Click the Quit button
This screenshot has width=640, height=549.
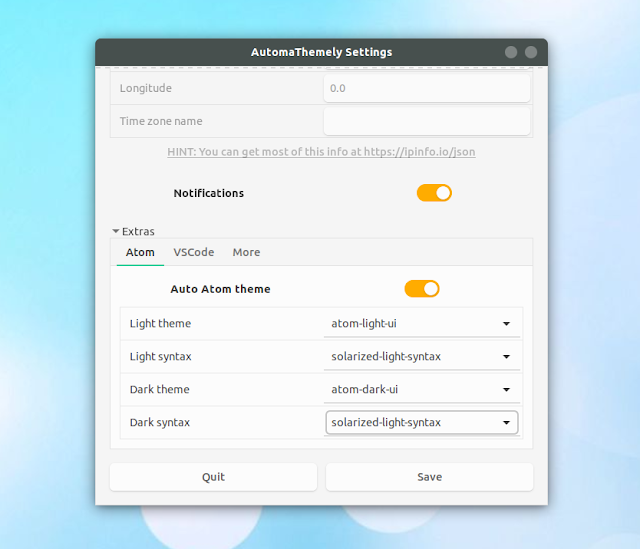click(x=213, y=477)
